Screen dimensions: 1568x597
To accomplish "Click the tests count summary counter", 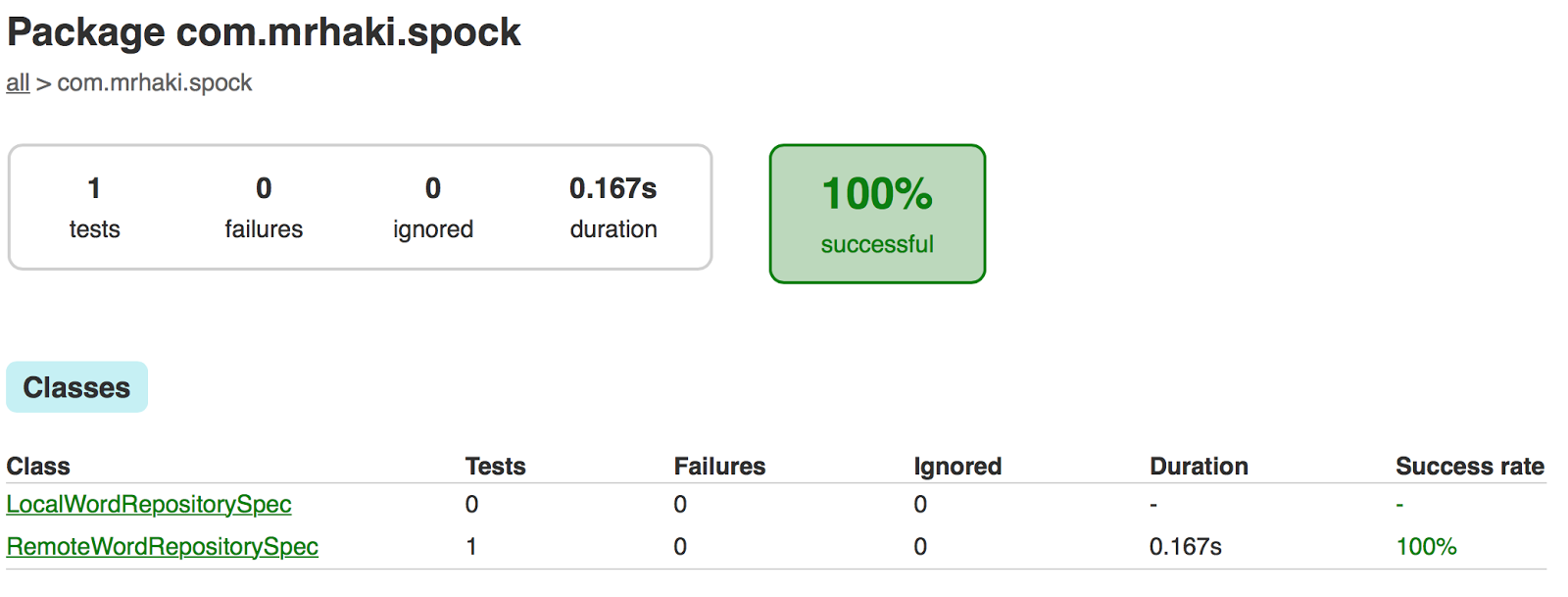I will coord(94,207).
